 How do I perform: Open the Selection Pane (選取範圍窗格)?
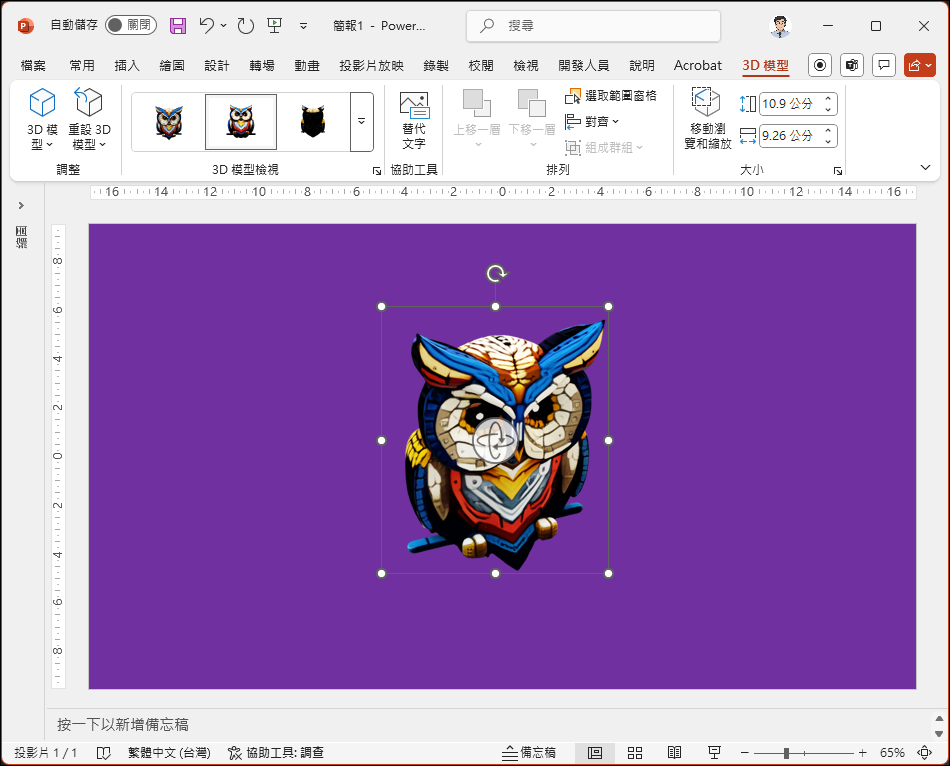click(x=611, y=96)
